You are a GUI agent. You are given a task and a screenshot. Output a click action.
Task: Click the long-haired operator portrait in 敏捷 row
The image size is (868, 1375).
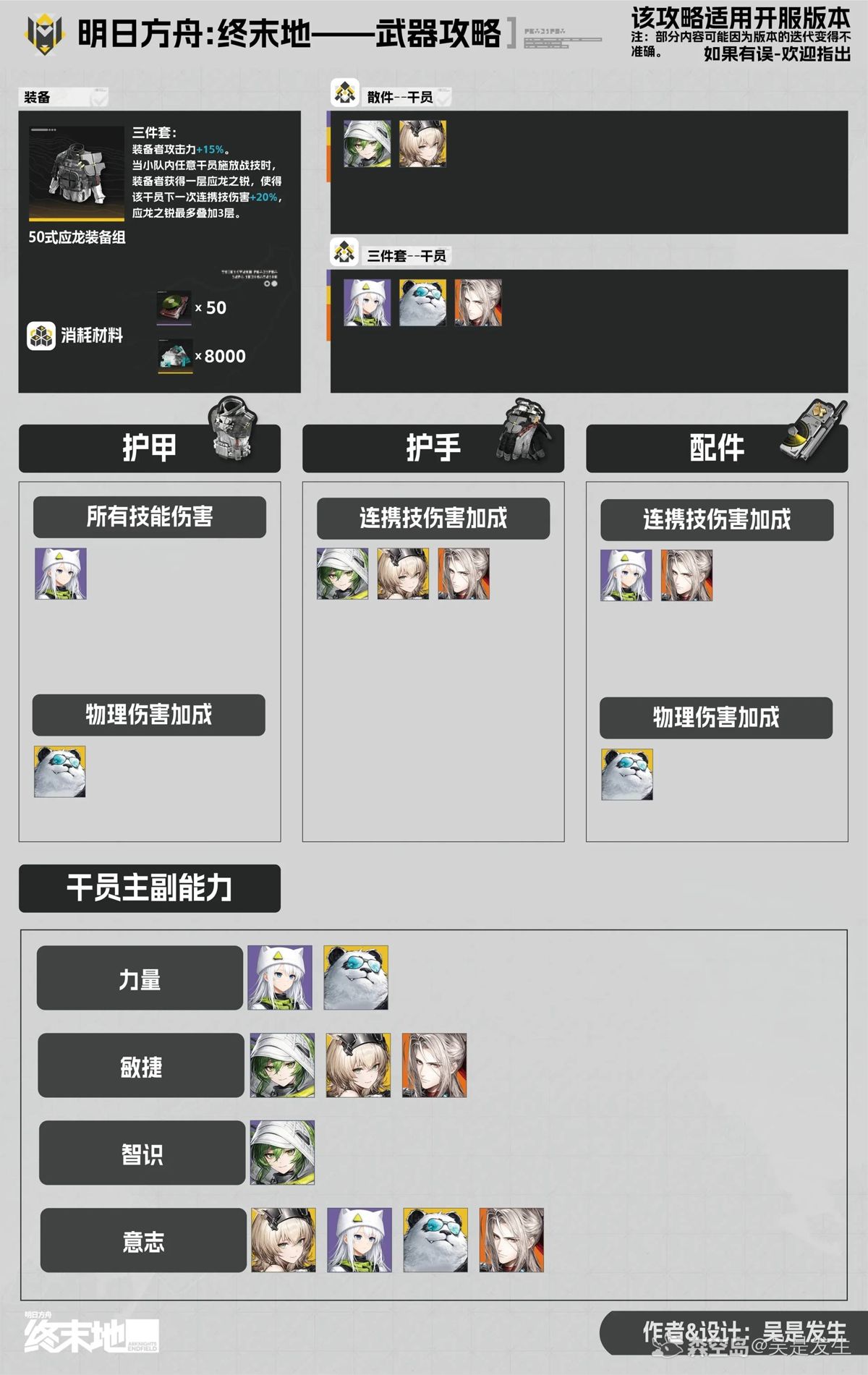pos(434,1065)
